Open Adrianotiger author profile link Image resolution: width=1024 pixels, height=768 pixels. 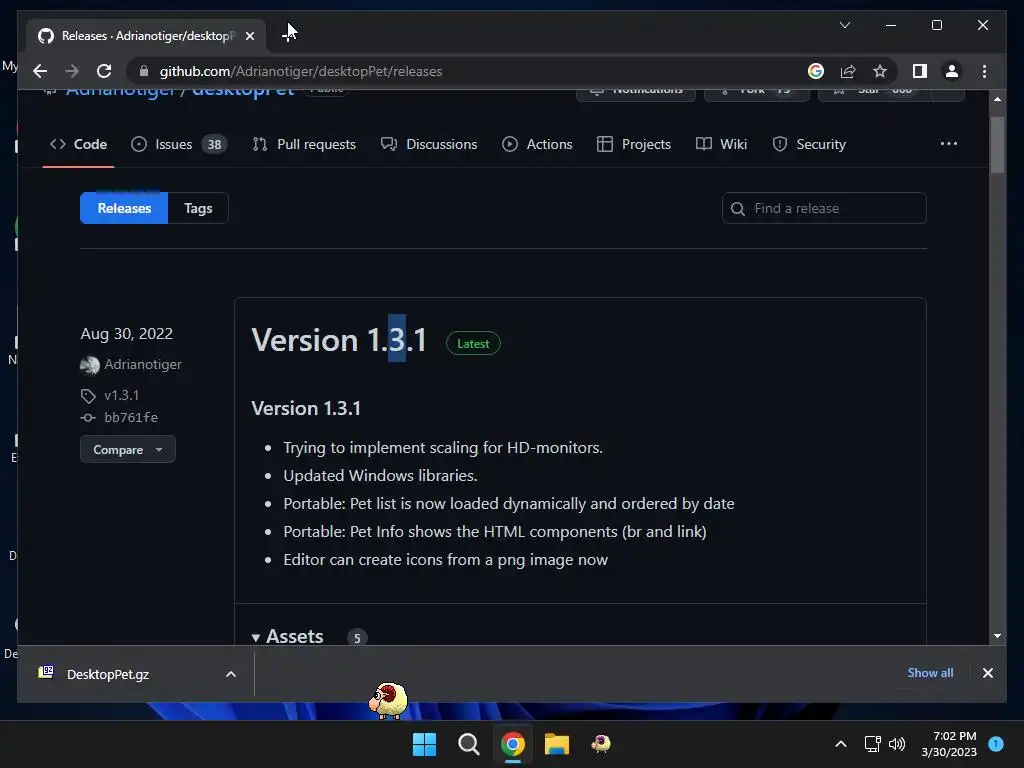(143, 364)
